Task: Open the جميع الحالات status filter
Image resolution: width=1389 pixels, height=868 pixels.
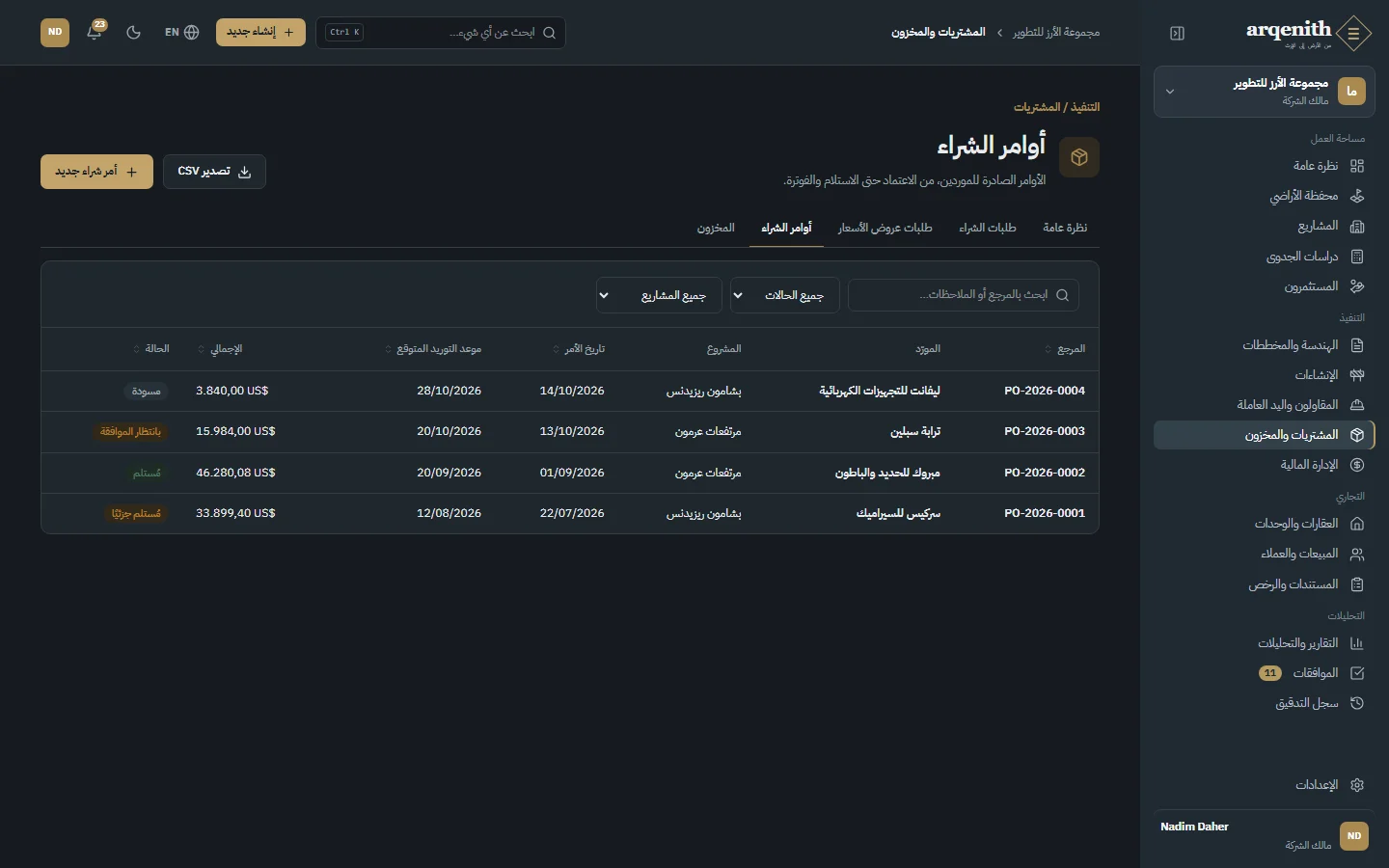Action: pos(784,295)
